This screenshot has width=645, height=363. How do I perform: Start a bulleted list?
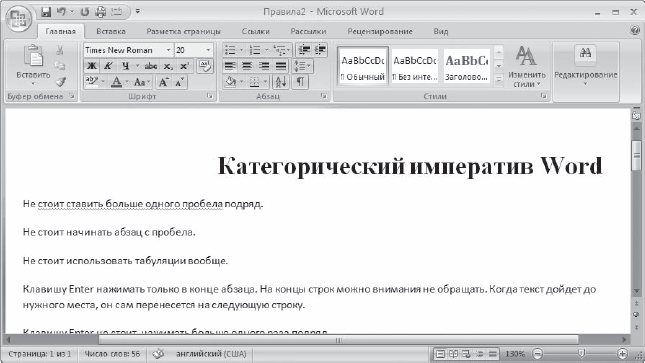click(230, 50)
